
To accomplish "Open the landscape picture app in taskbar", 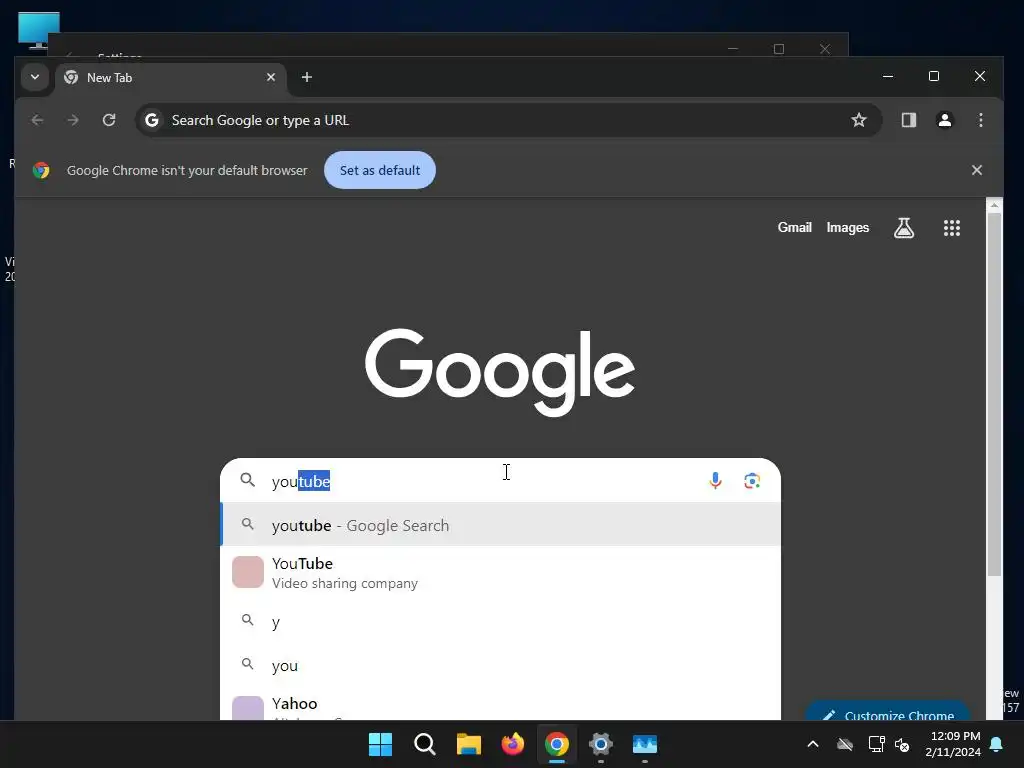I will point(645,744).
